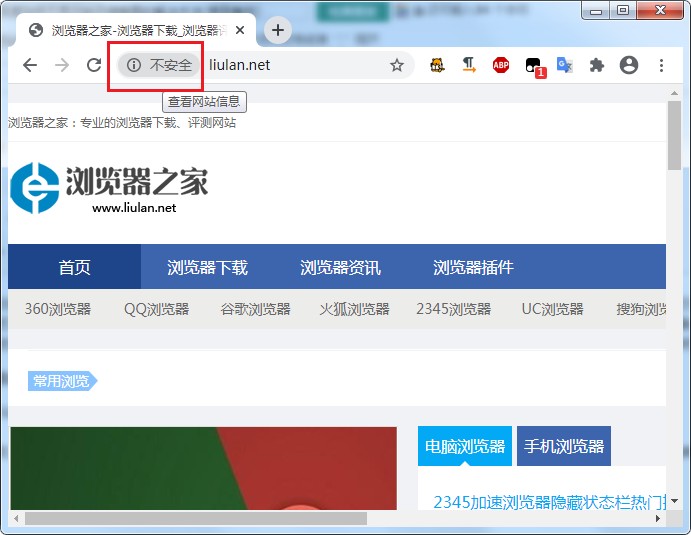Screen dimensions: 691x535
Task: Open the Chrome profile avatar
Action: 629,65
